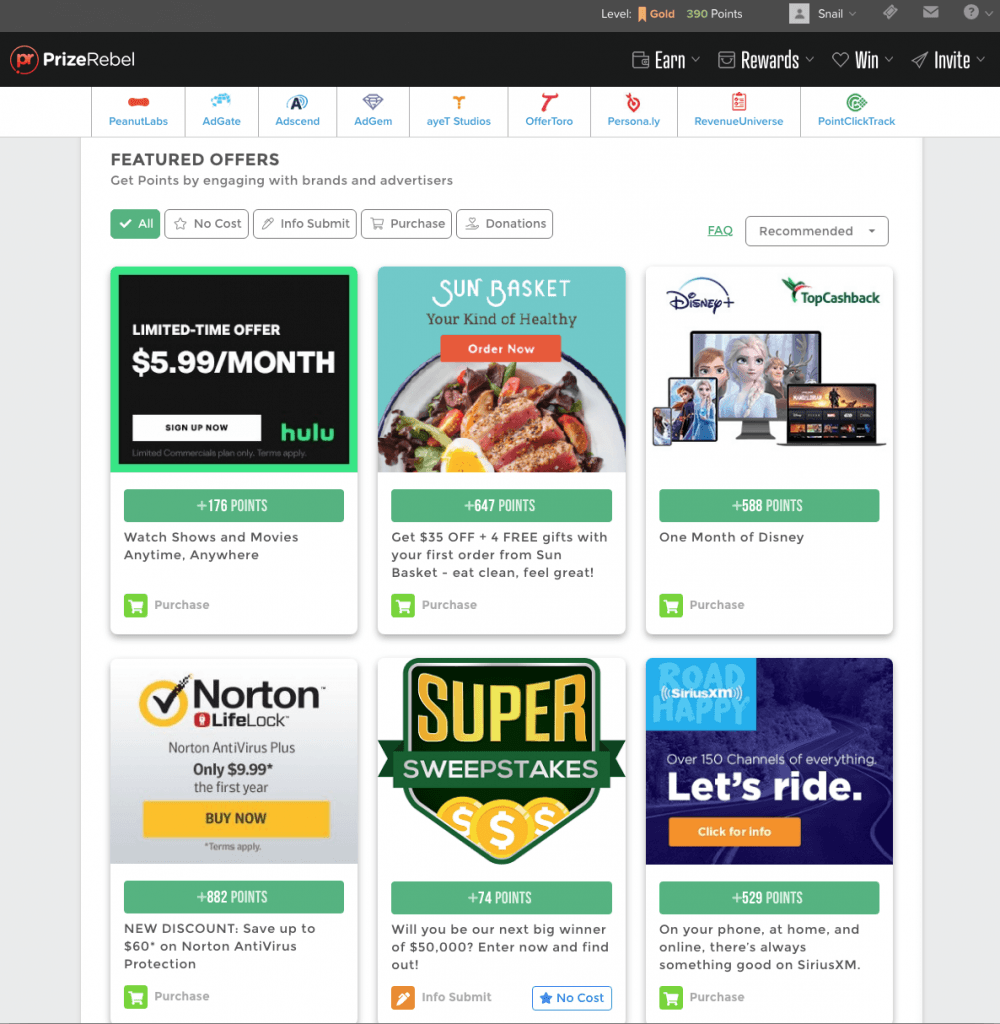Click the cart icon on the Sun Basket offer

click(x=403, y=605)
